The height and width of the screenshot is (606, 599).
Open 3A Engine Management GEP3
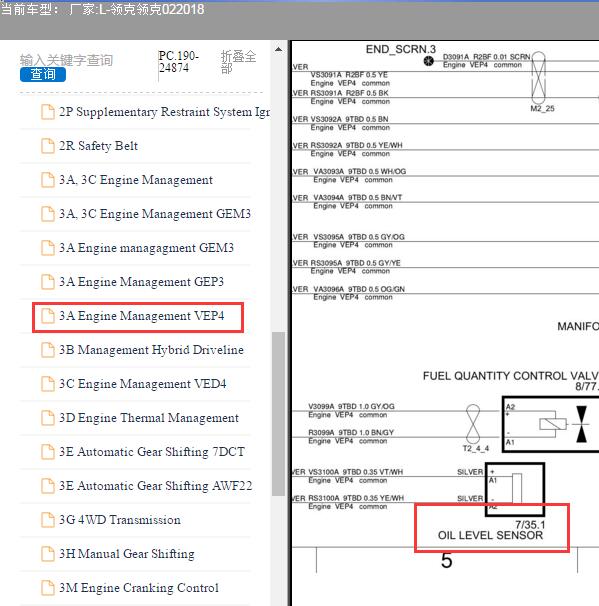[141, 282]
